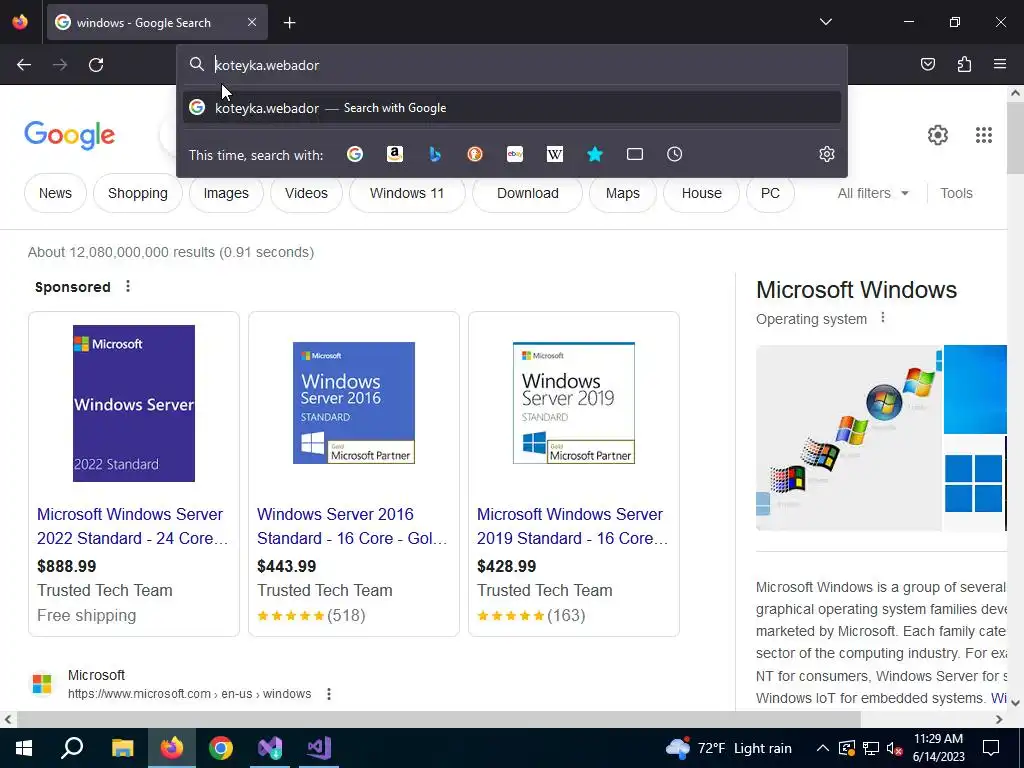Select 'koteyka.webador — Search with Google' suggestion

click(x=512, y=108)
